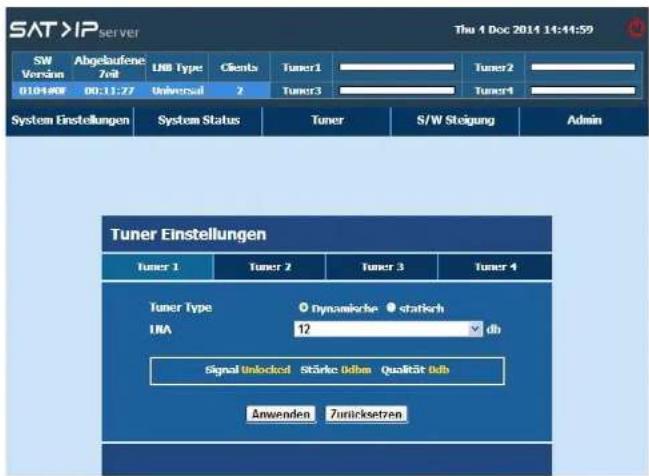Click the Clients count value 2
The width and height of the screenshot is (649, 476).
(240, 91)
